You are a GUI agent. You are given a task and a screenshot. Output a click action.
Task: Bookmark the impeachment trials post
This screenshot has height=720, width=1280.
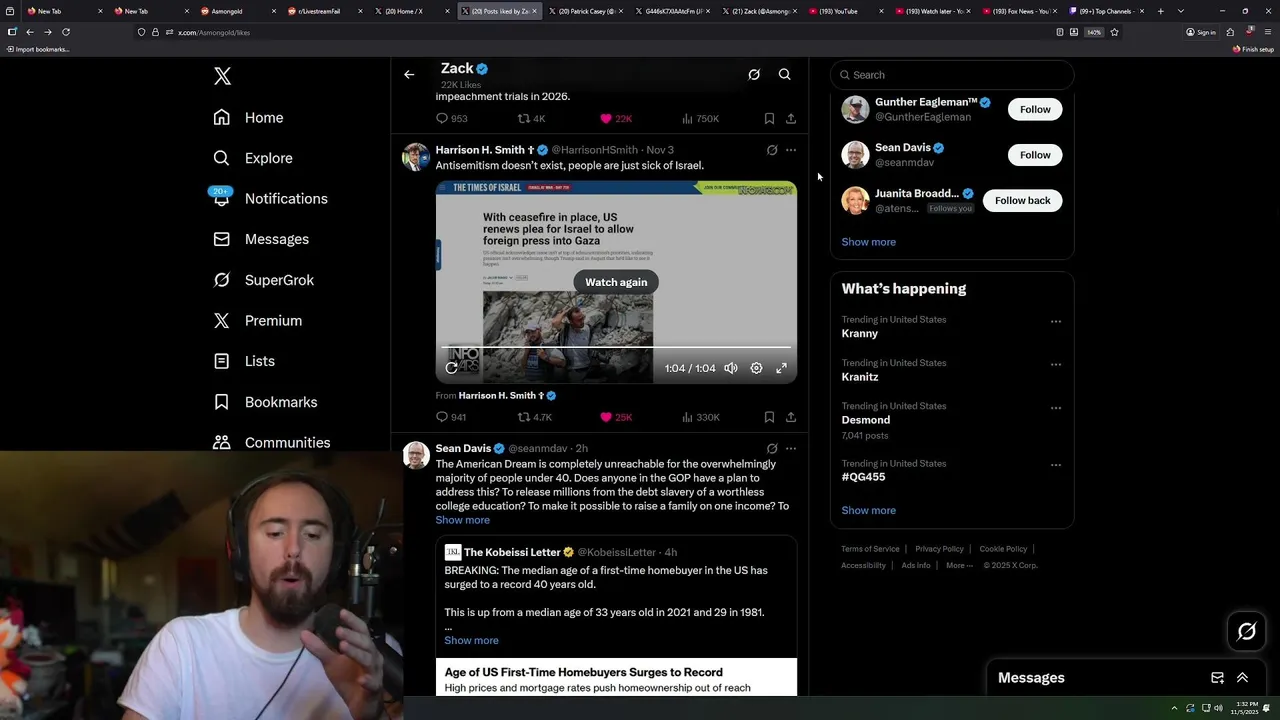(x=769, y=118)
